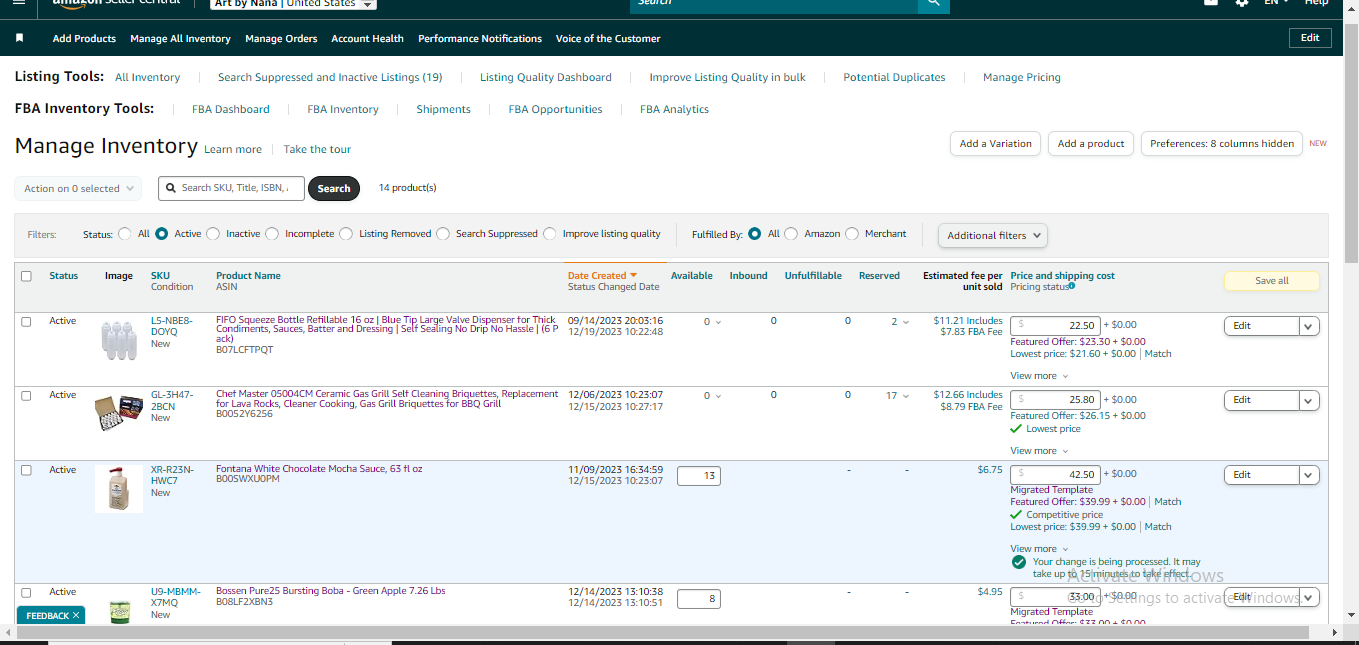Screen dimensions: 1359x645
Task: Open the settings gear in the top bar
Action: click(x=1242, y=3)
